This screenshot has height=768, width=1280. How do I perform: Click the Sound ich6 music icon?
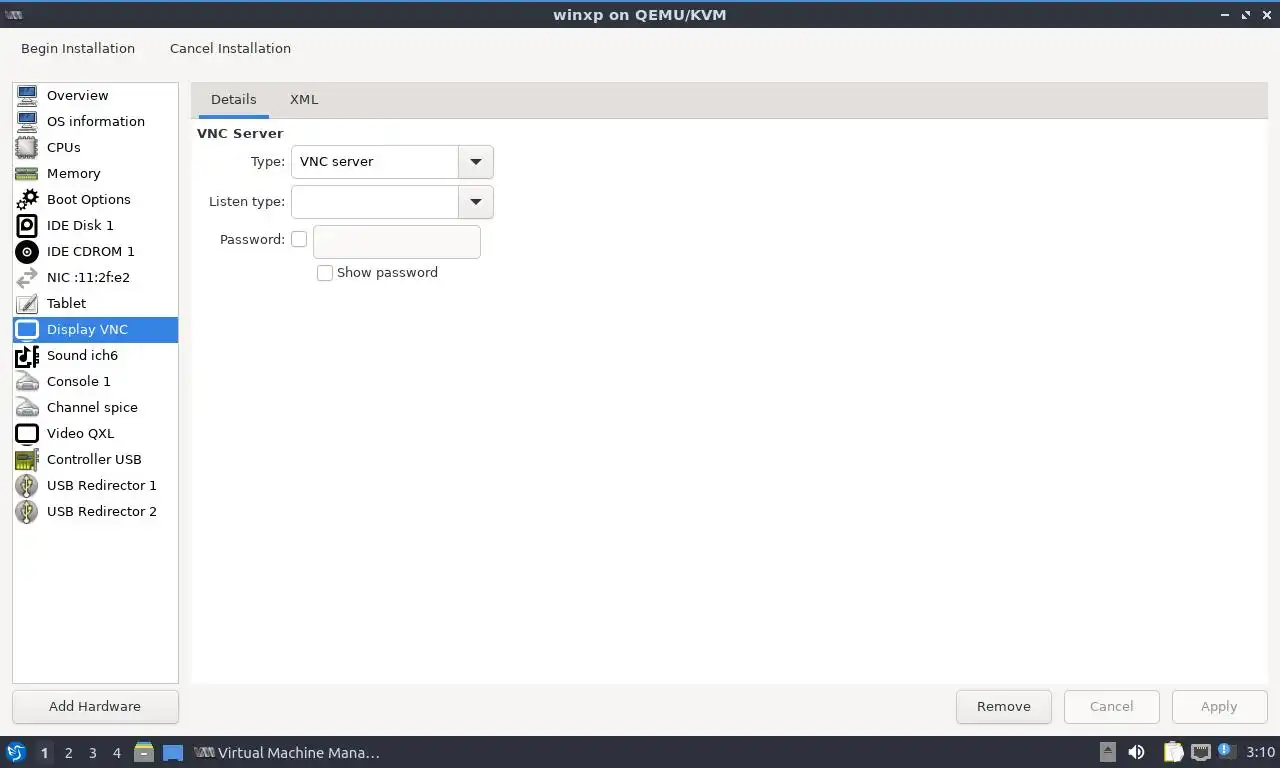coord(27,355)
